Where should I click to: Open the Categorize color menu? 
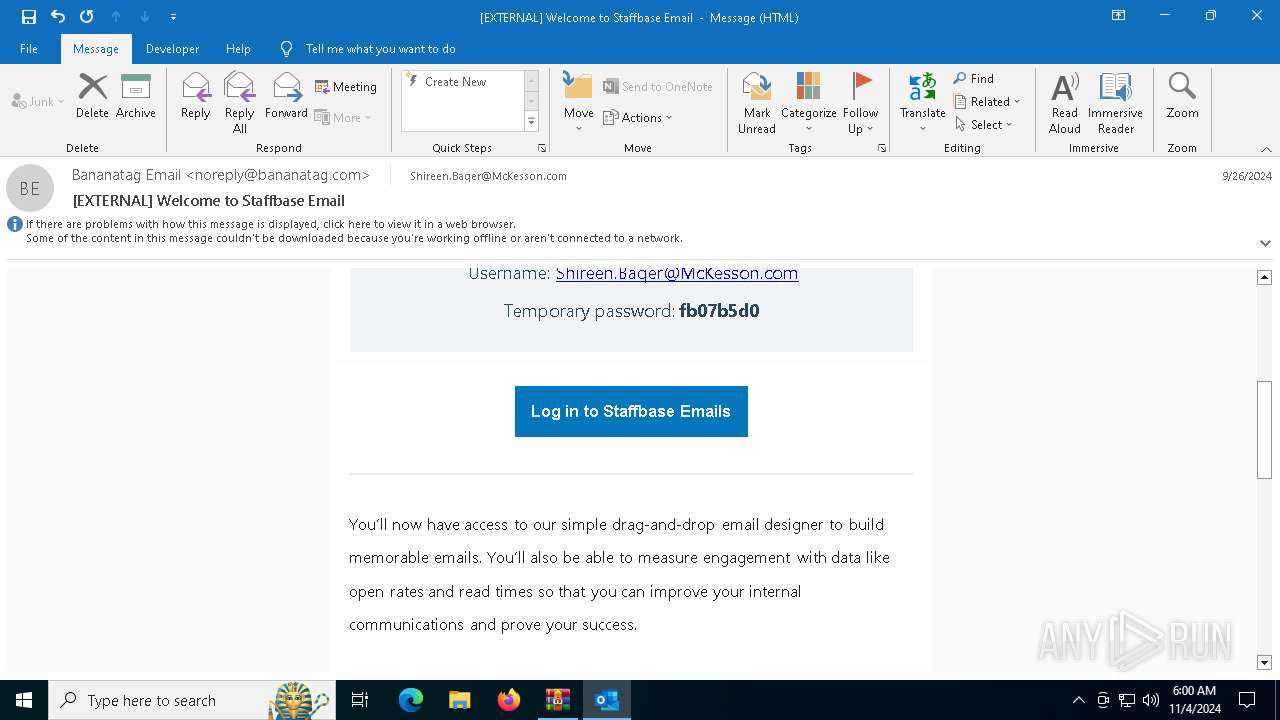(808, 103)
